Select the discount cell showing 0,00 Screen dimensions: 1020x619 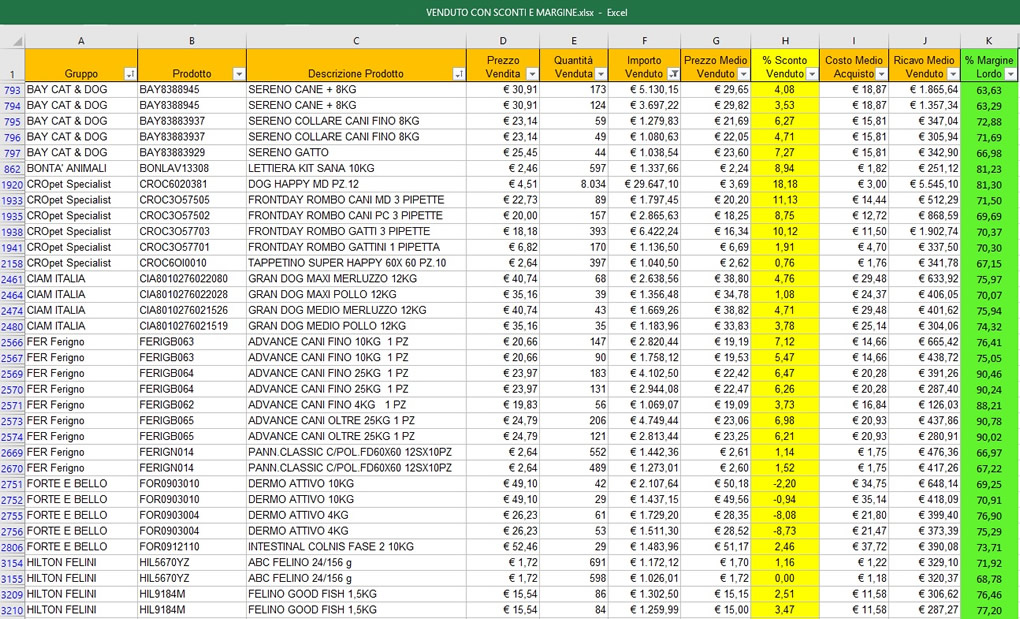pyautogui.click(x=785, y=578)
